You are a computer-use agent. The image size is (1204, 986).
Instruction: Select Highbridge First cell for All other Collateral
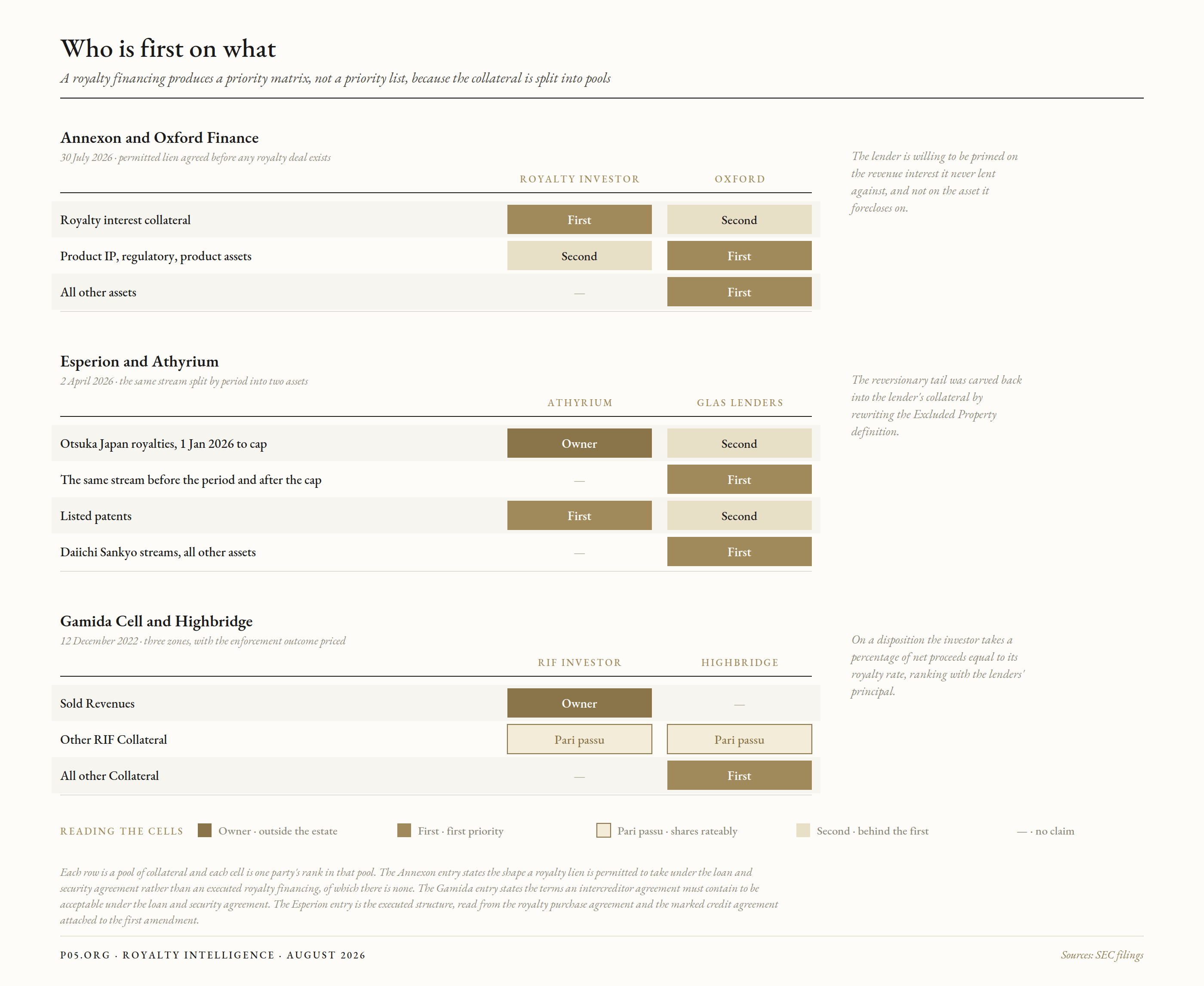(x=739, y=775)
